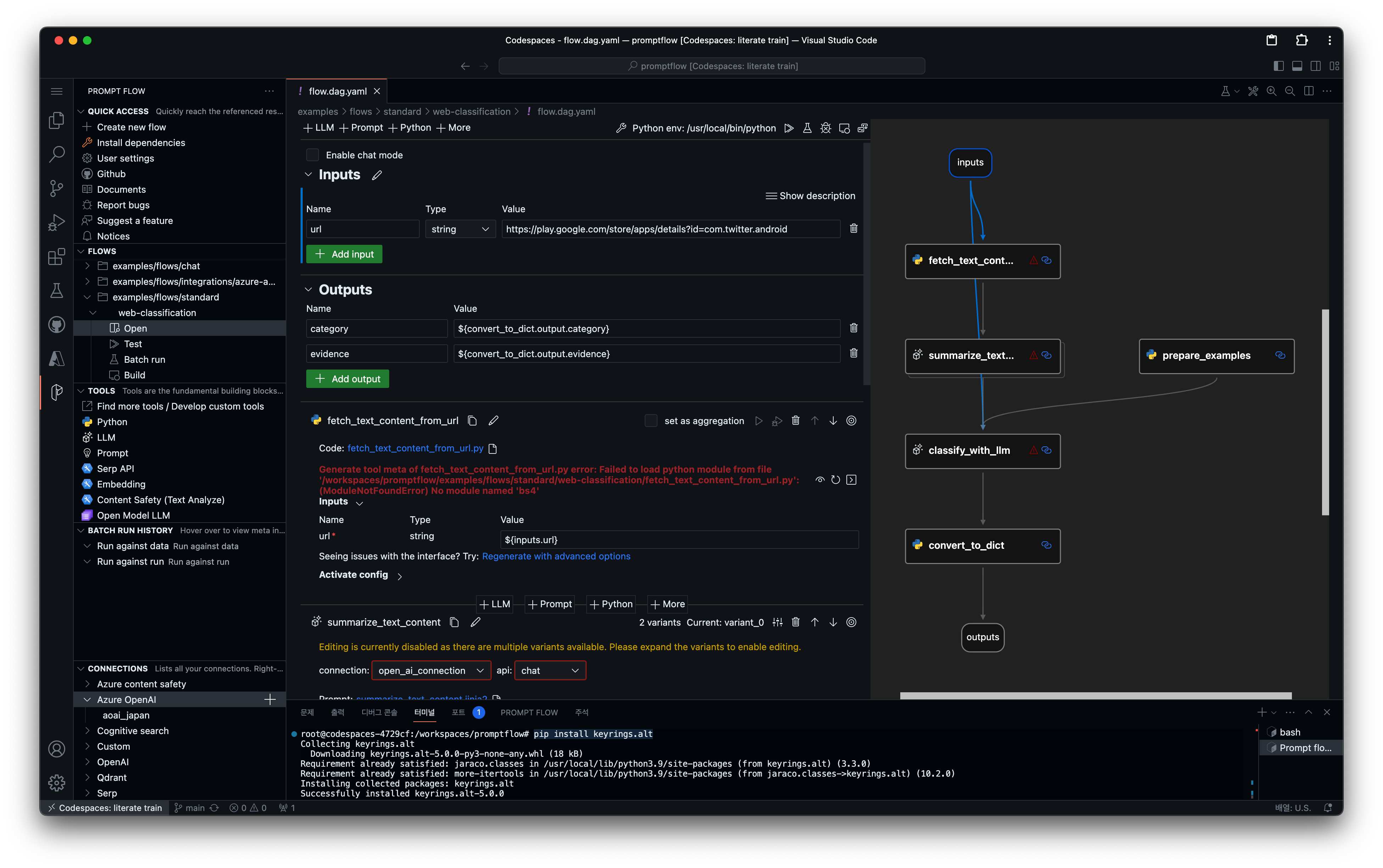Click the debug flow bug icon
This screenshot has height=868, width=1383.
[825, 128]
